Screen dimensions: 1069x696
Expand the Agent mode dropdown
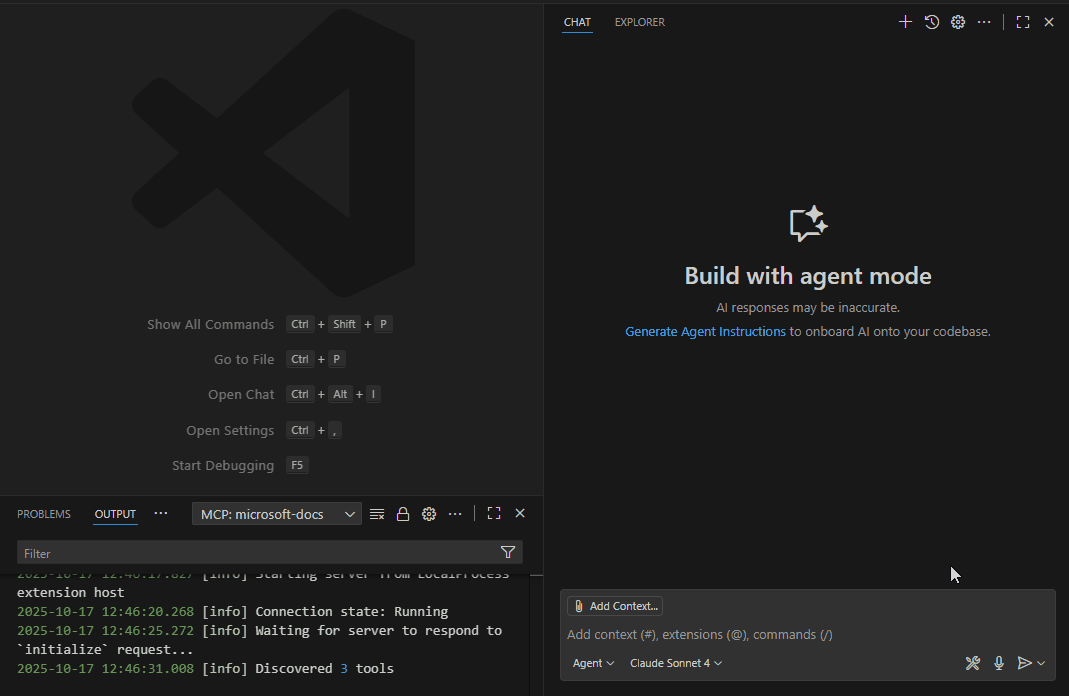point(593,663)
